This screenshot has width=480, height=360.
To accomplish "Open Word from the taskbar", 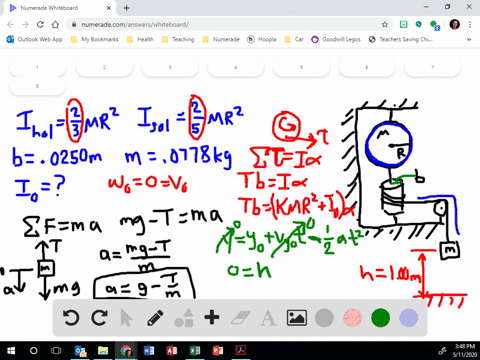I will point(149,351).
